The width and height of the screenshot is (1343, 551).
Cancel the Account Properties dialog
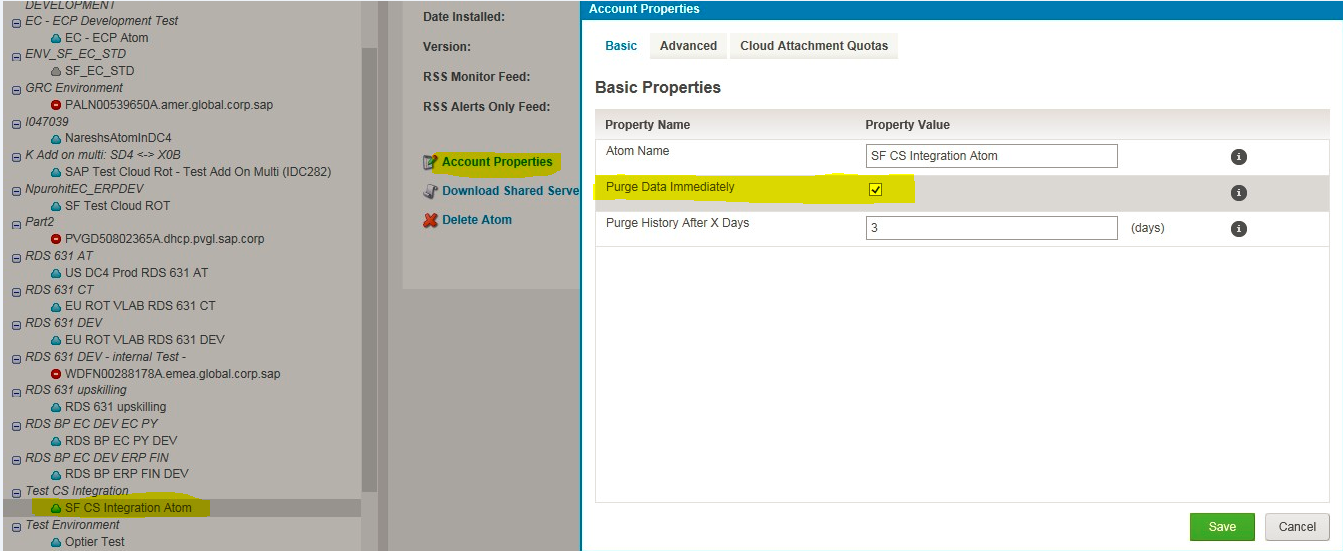click(1297, 527)
